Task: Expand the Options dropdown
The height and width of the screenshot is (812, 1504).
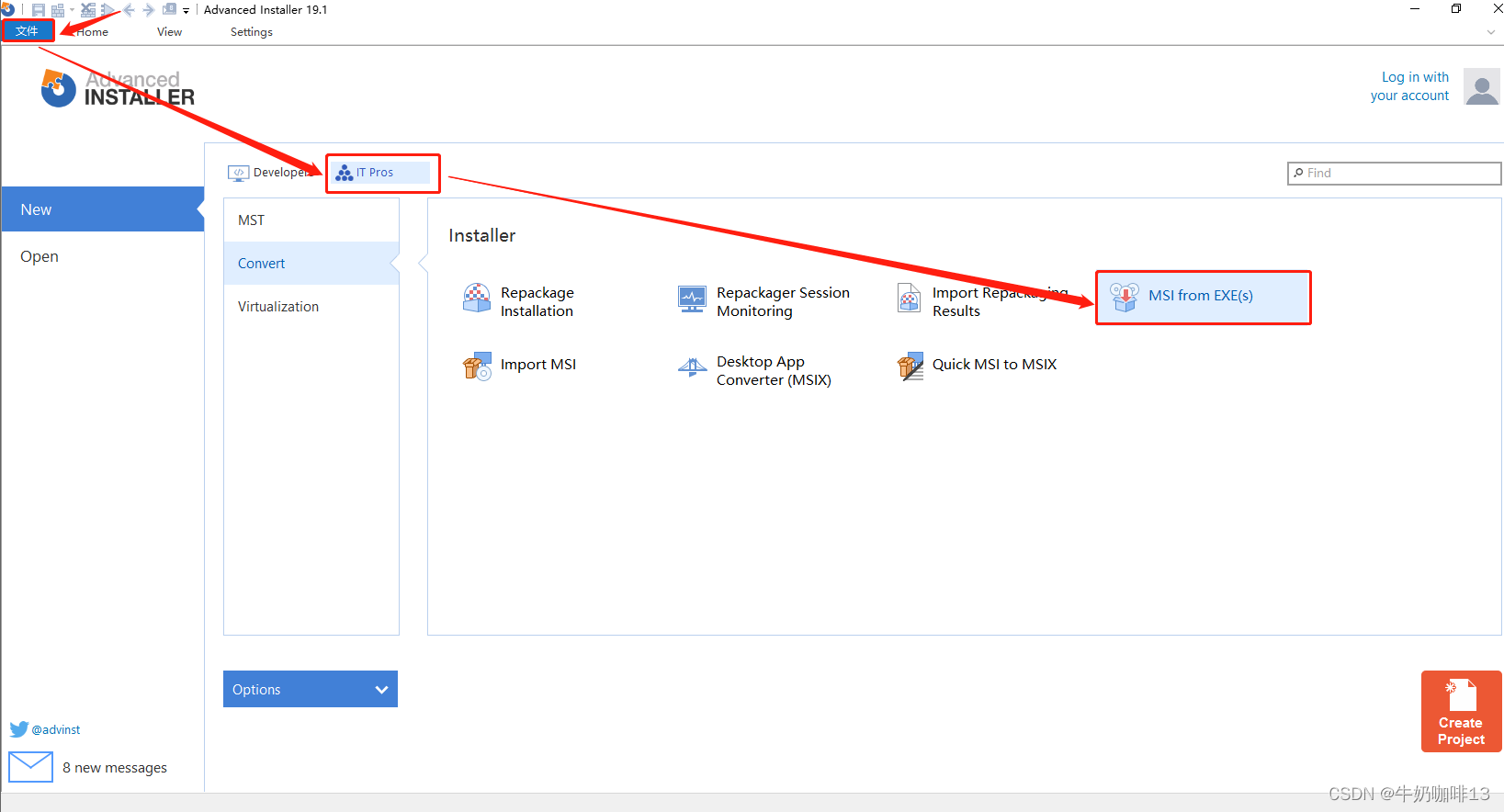Action: (311, 689)
